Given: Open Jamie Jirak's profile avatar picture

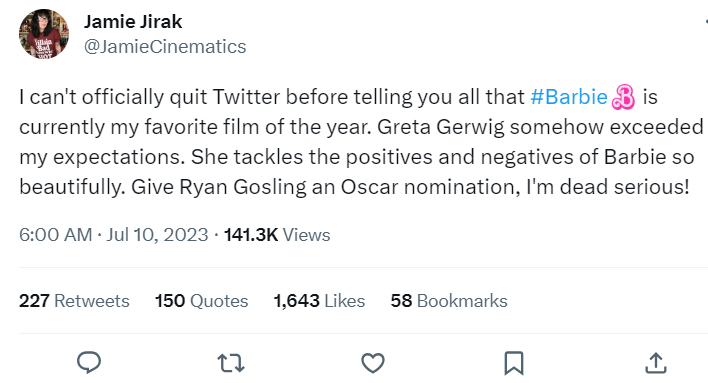Looking at the screenshot, I should click(x=44, y=34).
